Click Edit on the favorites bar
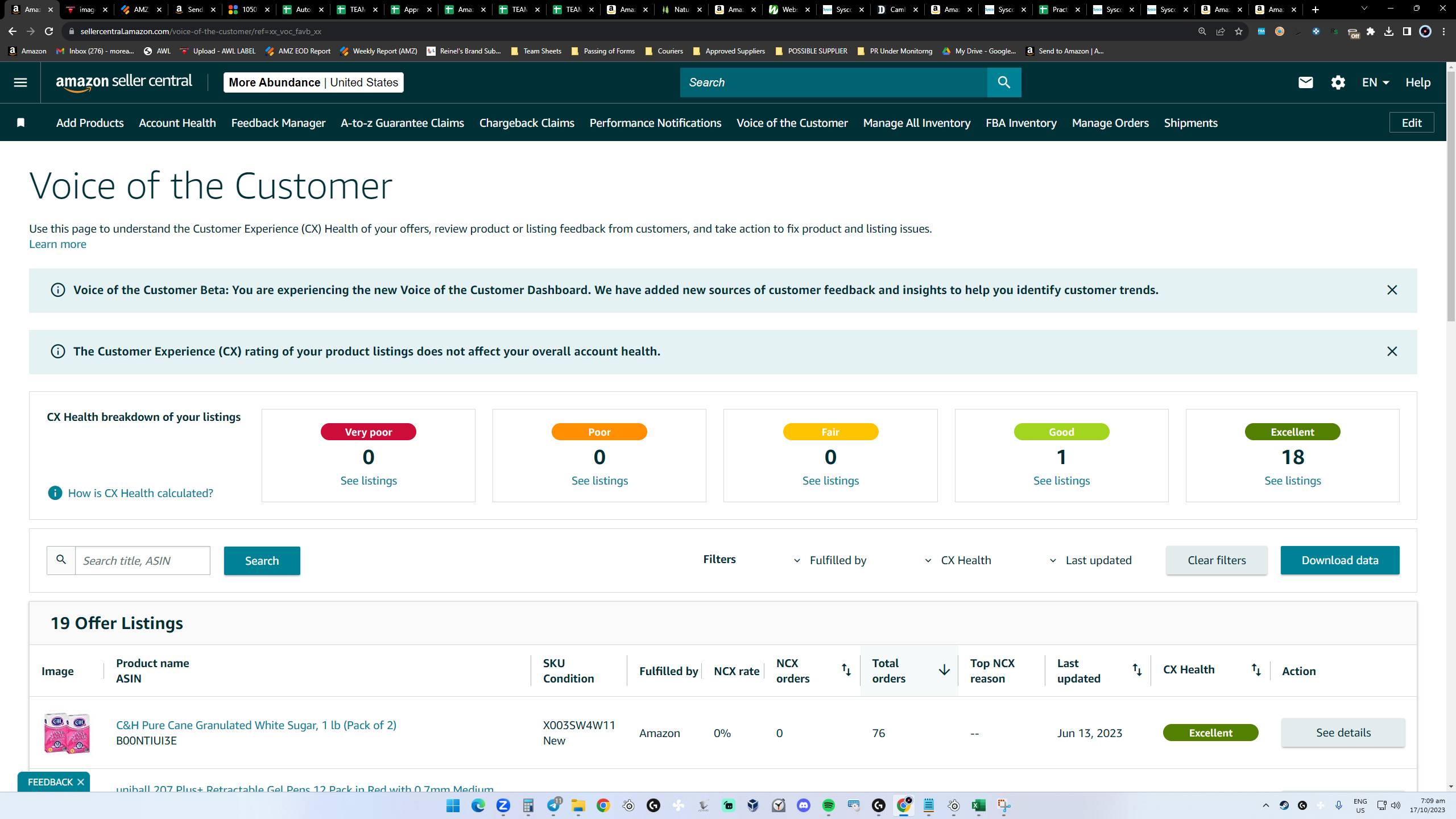 pyautogui.click(x=1412, y=123)
